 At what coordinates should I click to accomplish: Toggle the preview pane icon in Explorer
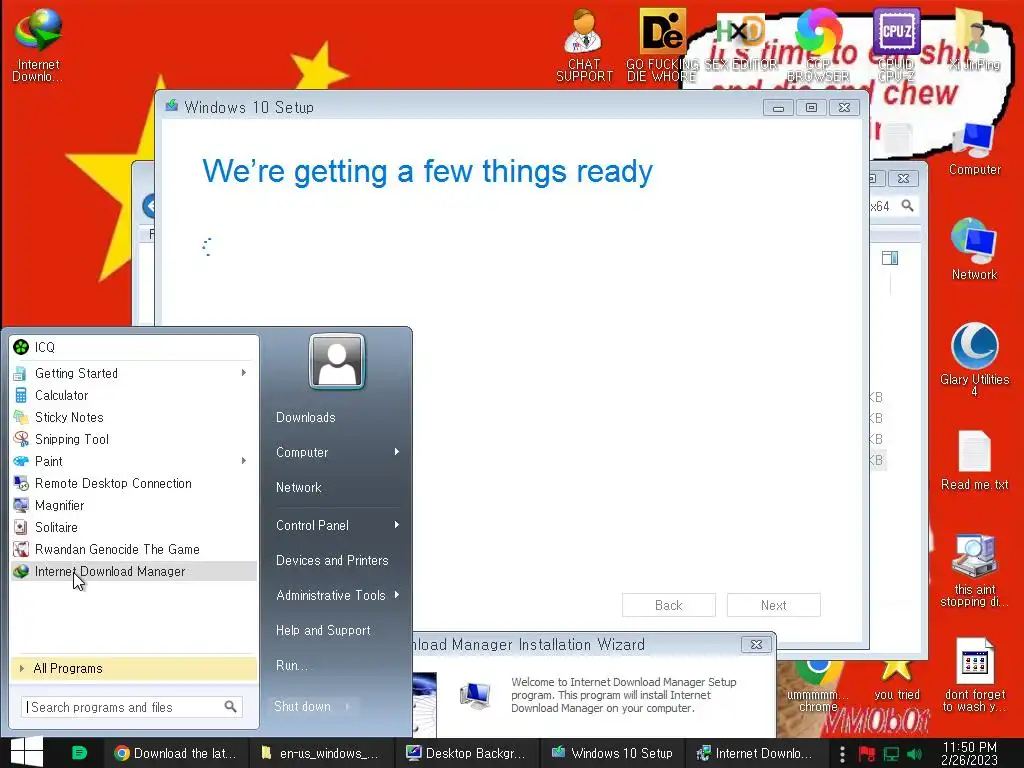(889, 258)
